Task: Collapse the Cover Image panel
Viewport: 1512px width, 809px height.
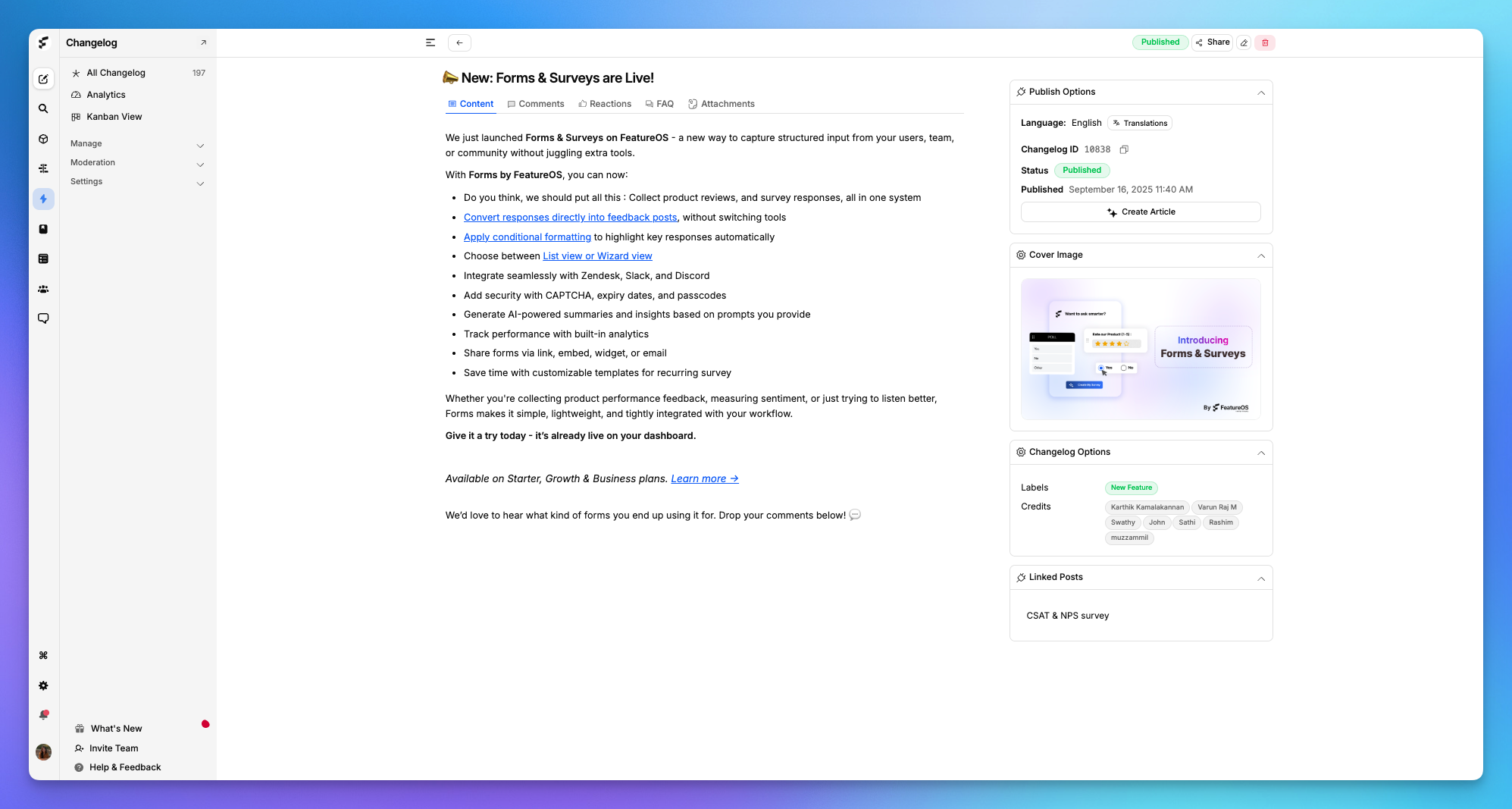Action: pyautogui.click(x=1261, y=256)
